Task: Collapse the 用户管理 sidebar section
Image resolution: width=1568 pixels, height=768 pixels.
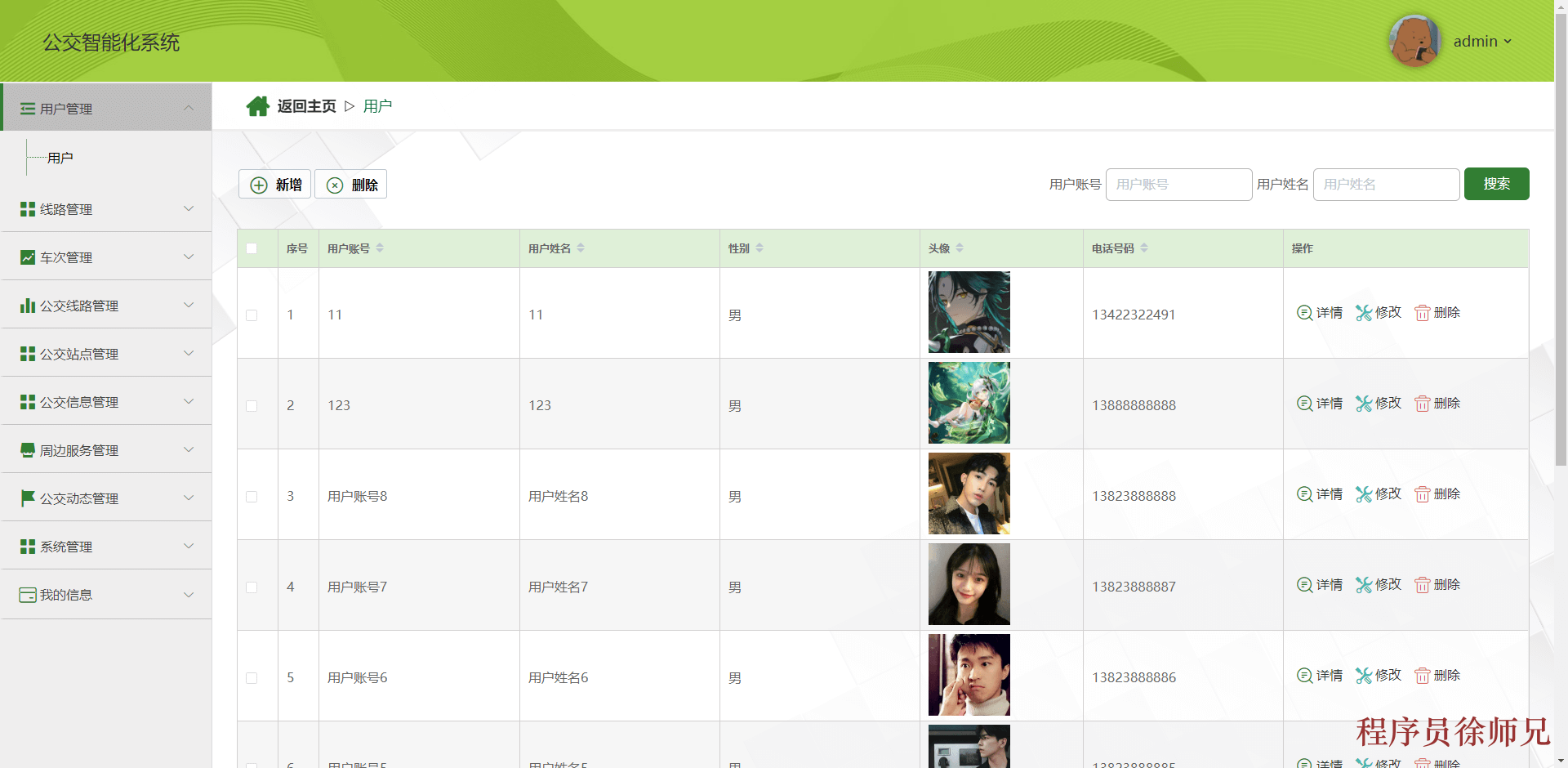Action: (106, 109)
